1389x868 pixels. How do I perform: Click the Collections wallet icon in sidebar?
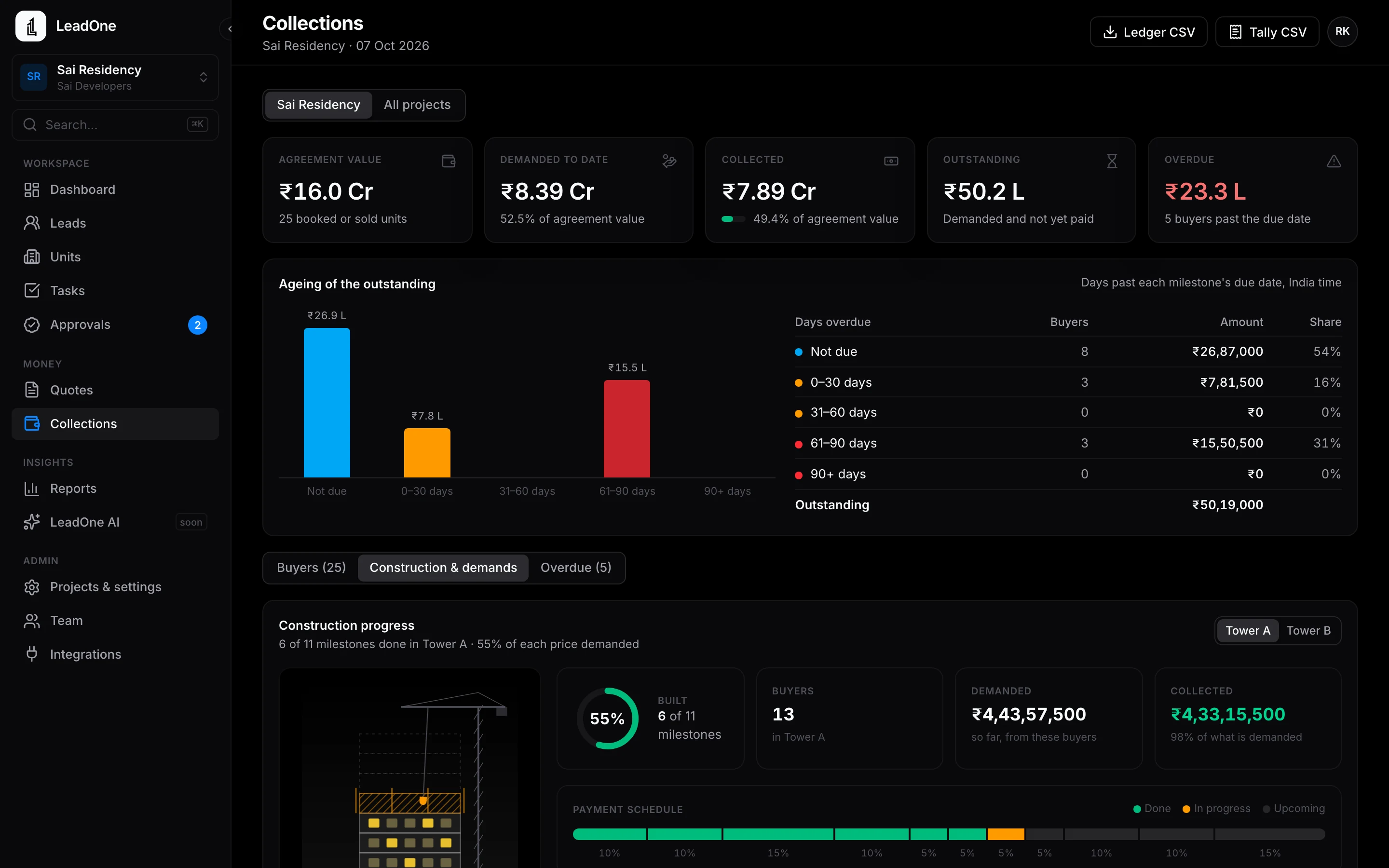point(31,424)
